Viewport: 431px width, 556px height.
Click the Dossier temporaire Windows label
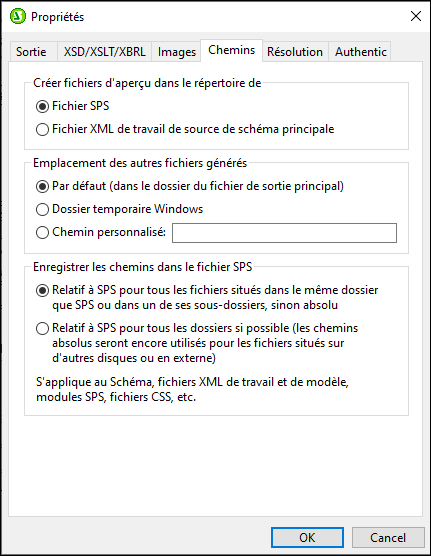pyautogui.click(x=127, y=209)
